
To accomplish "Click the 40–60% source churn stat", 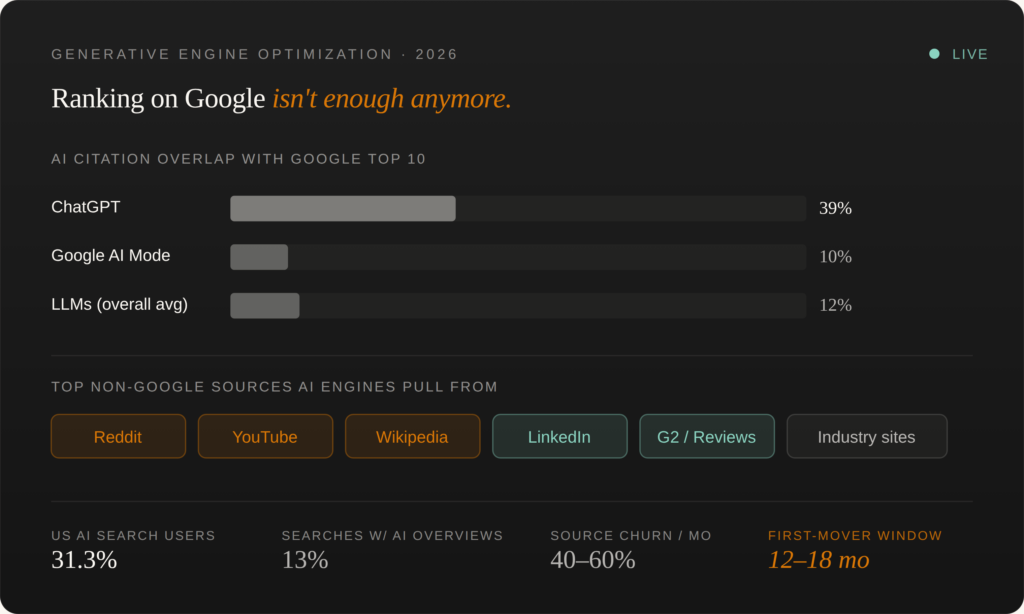I will click(593, 560).
